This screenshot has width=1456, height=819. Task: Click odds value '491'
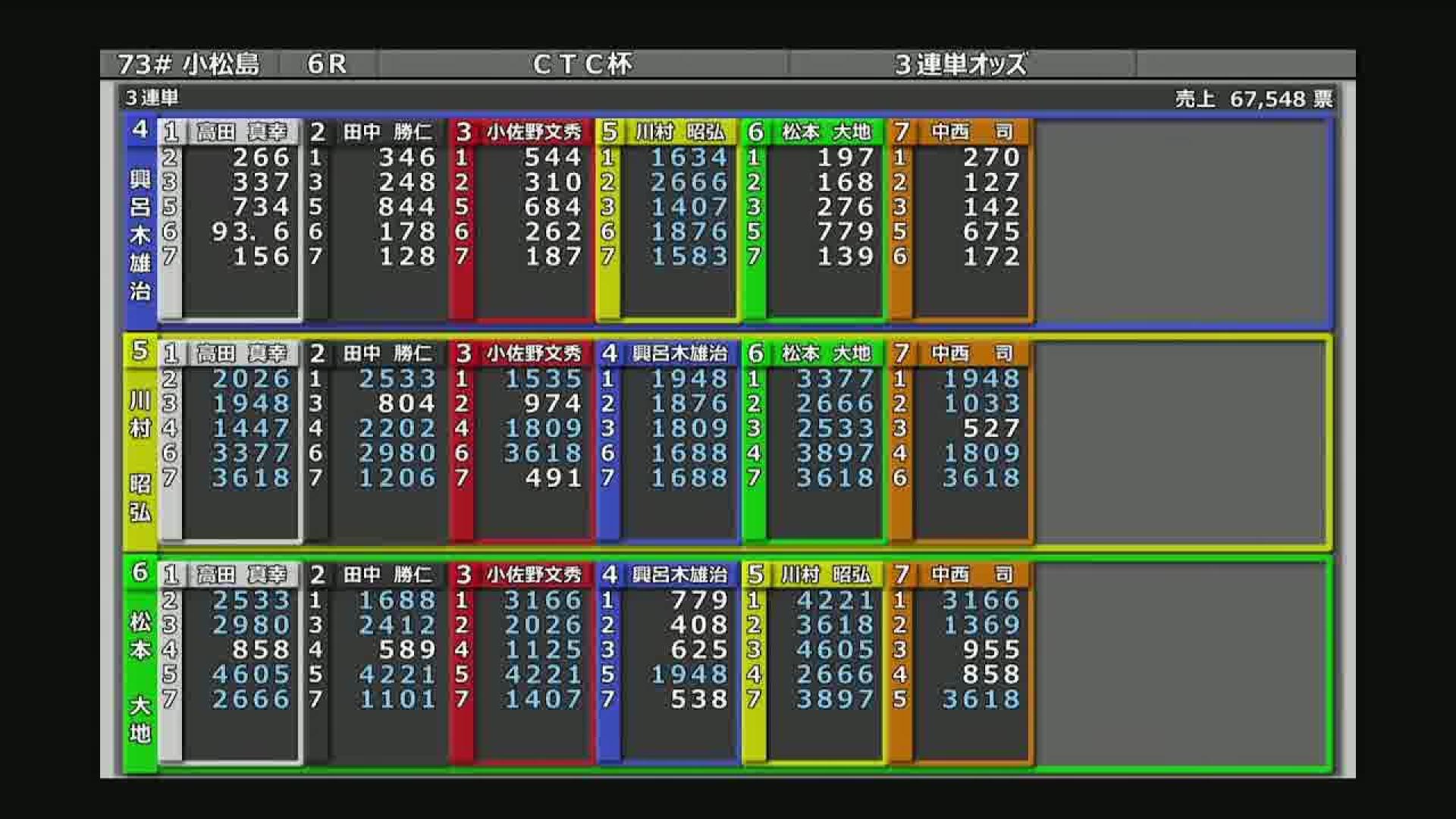pos(553,479)
